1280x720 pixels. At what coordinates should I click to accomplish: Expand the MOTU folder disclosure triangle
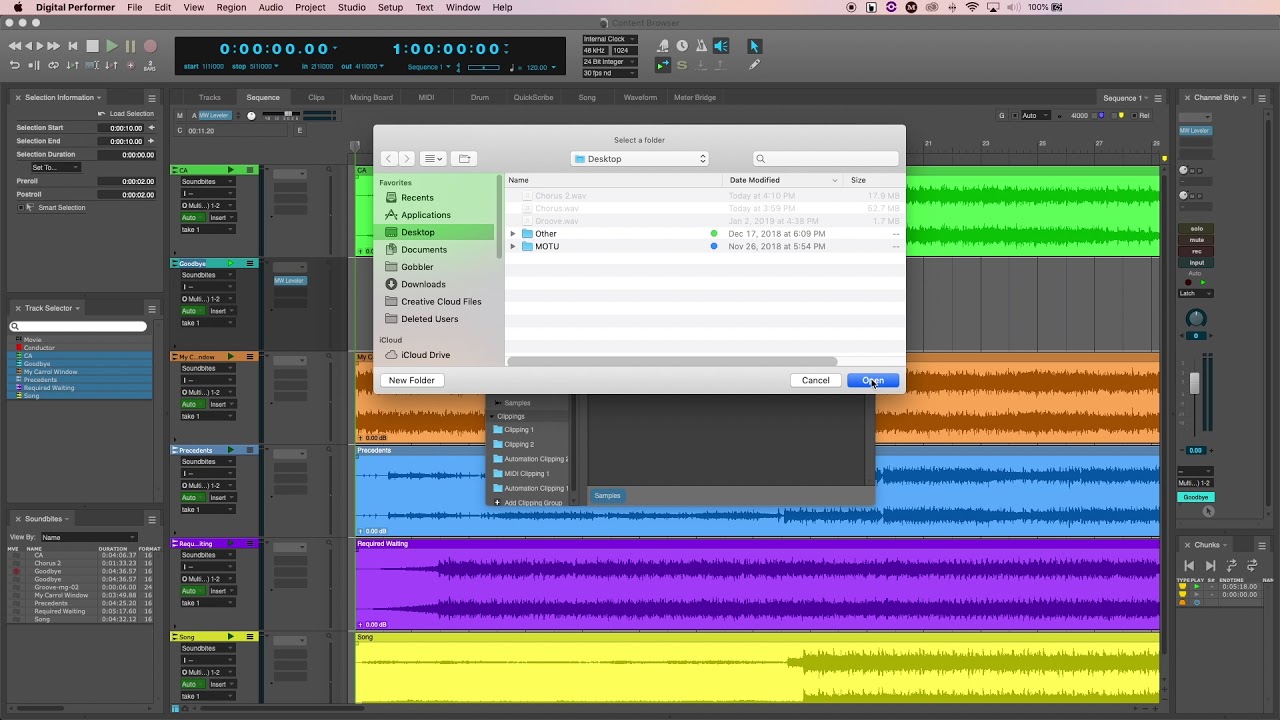(x=513, y=246)
